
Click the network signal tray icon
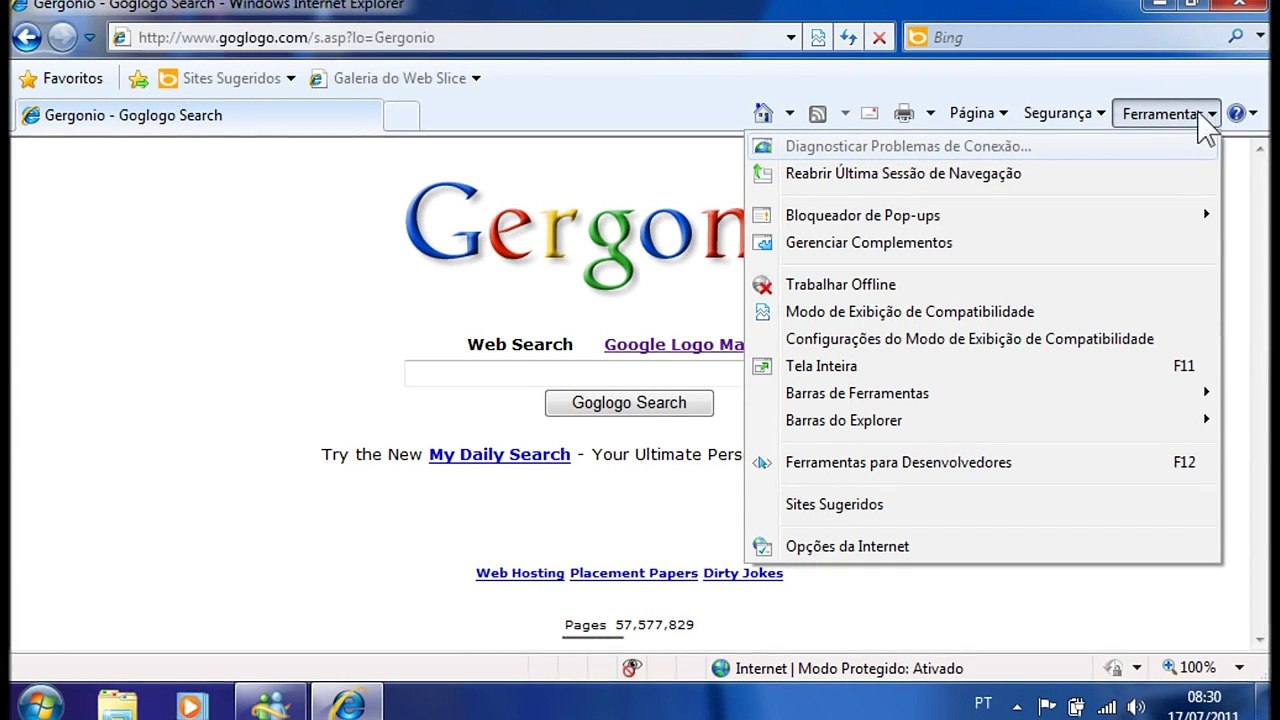1107,706
